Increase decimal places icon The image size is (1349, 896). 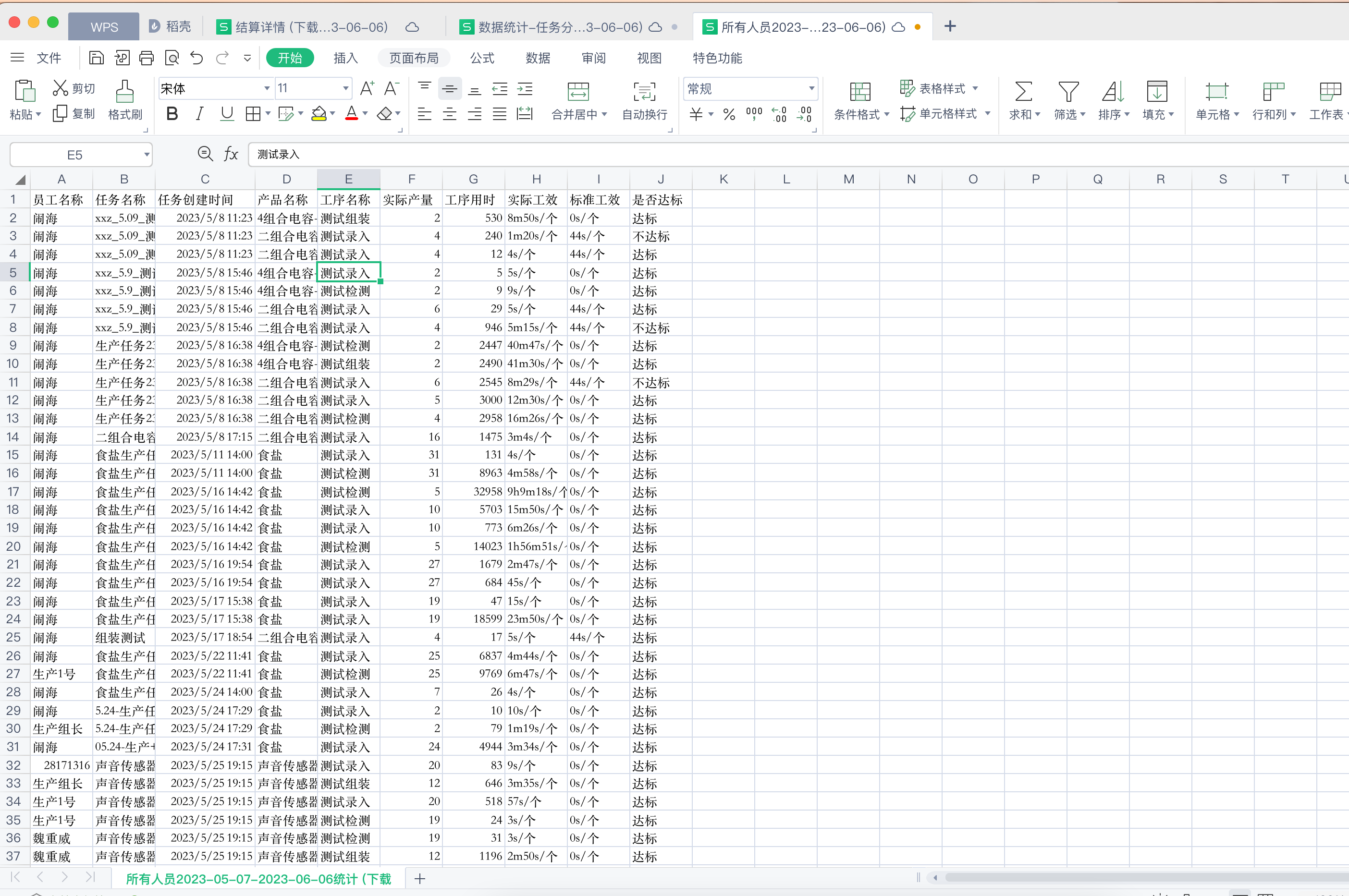(779, 114)
